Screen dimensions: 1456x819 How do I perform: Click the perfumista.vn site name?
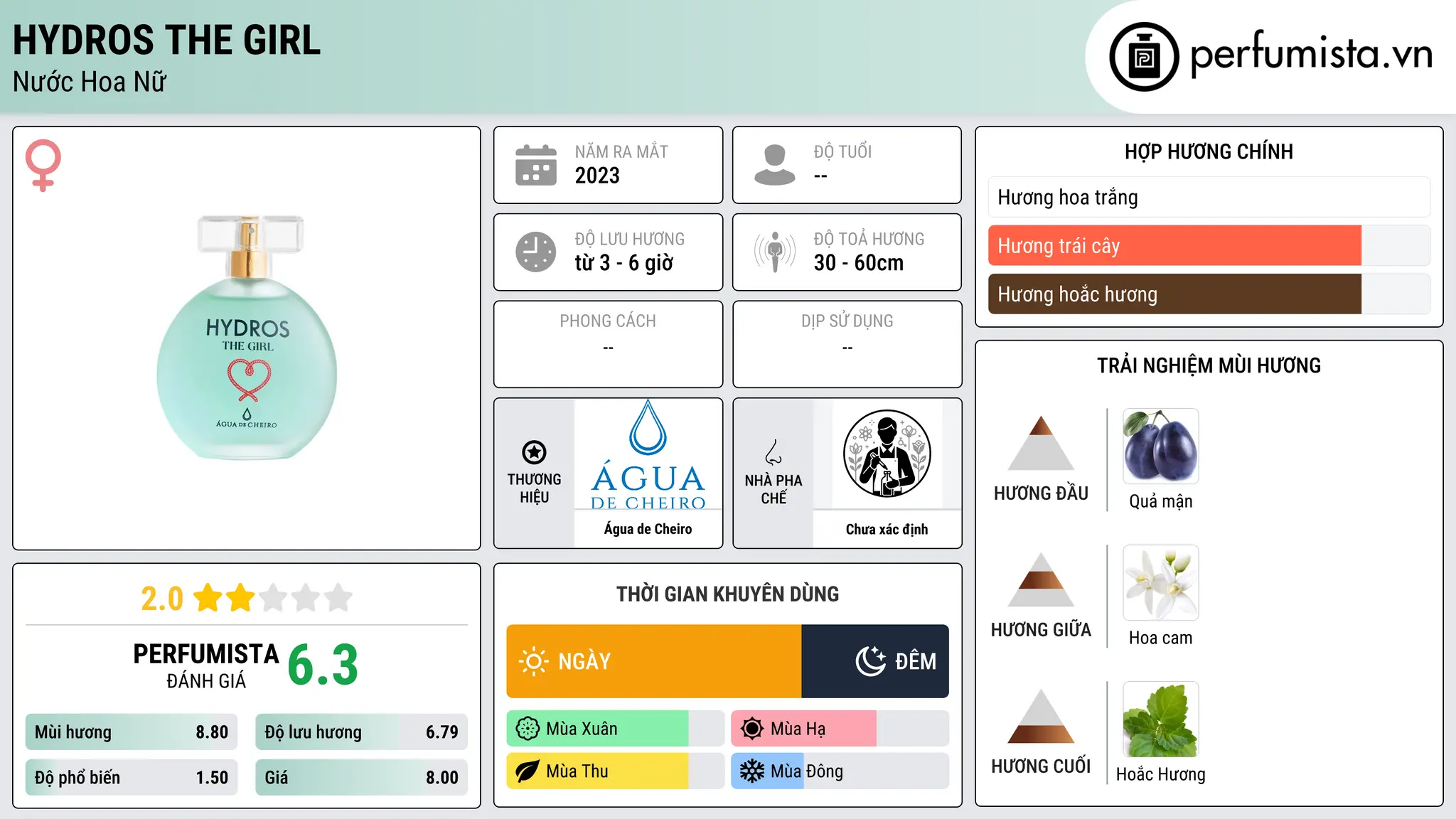coord(1312,54)
